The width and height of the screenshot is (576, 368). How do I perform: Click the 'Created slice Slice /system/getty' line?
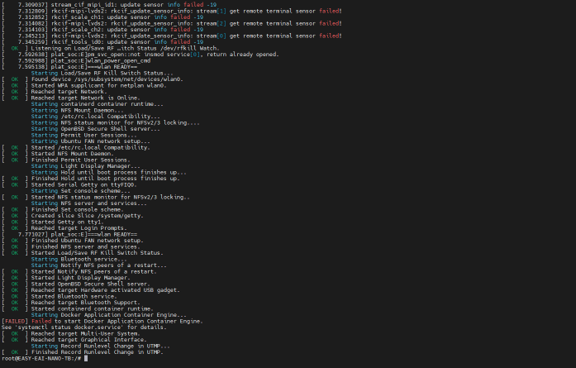(72, 216)
